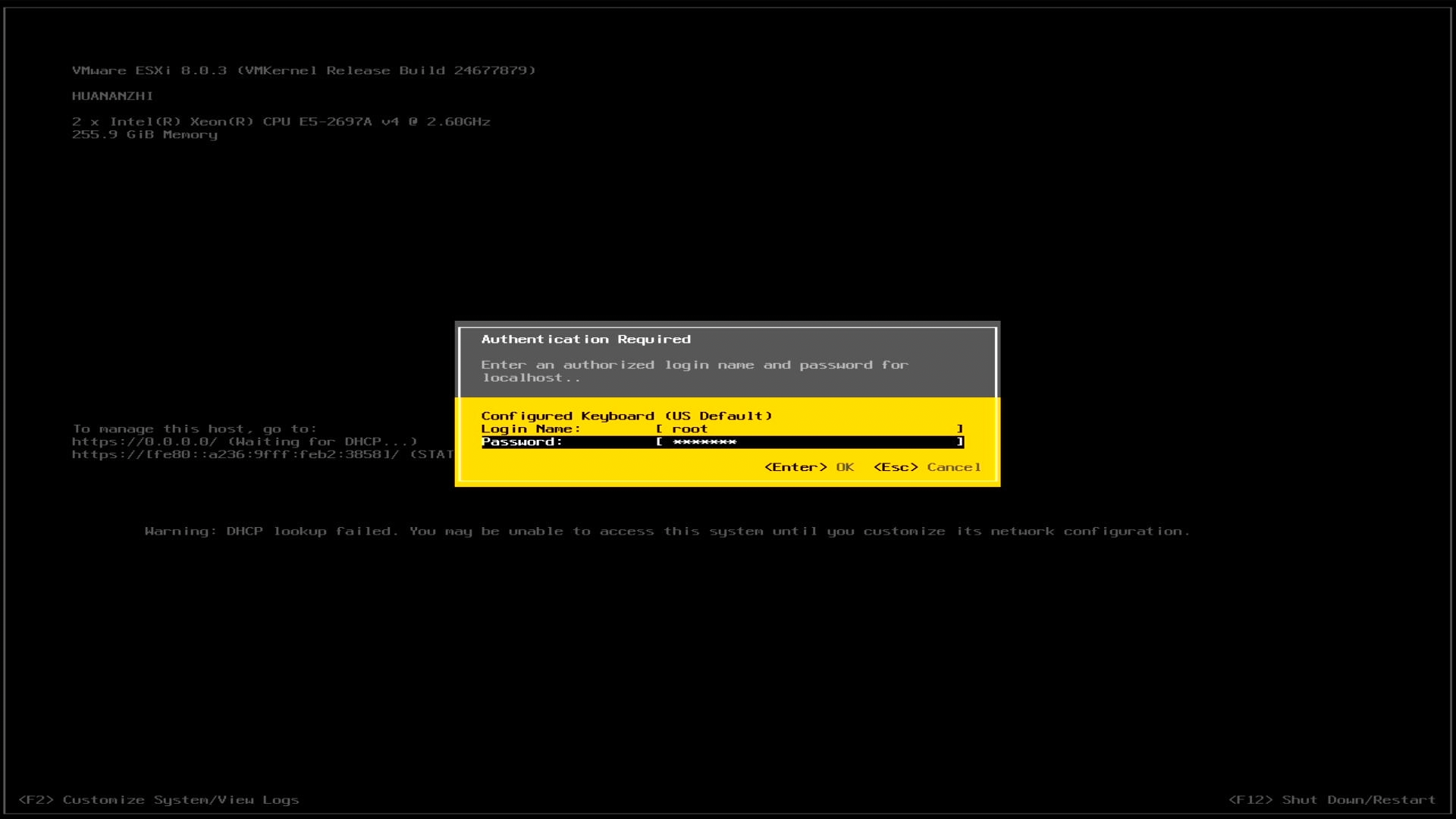Screen dimensions: 1456x819
Task: Click the 'To manage this host' line
Action: click(194, 429)
